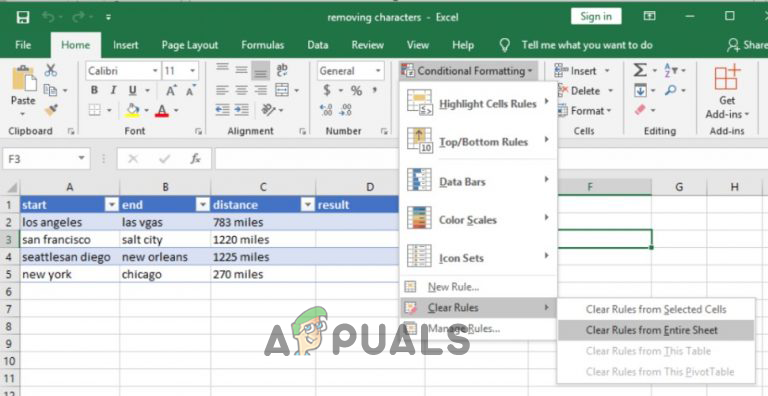
Task: Select New Rule menu entry
Action: pyautogui.click(x=479, y=287)
